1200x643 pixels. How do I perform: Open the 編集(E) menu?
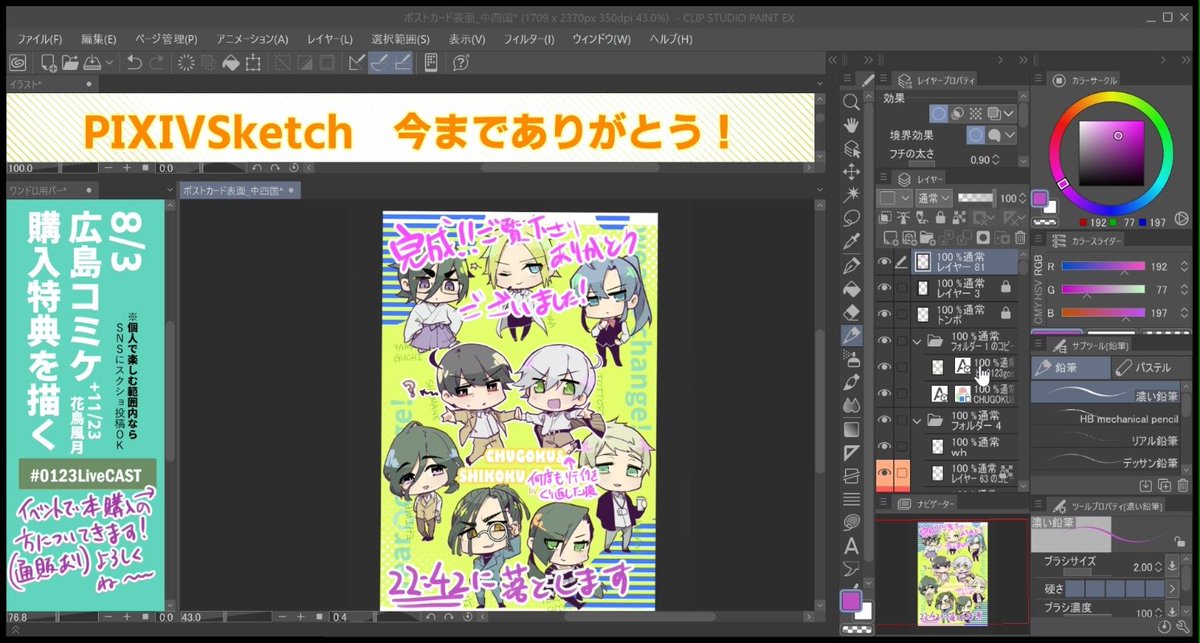pyautogui.click(x=100, y=39)
